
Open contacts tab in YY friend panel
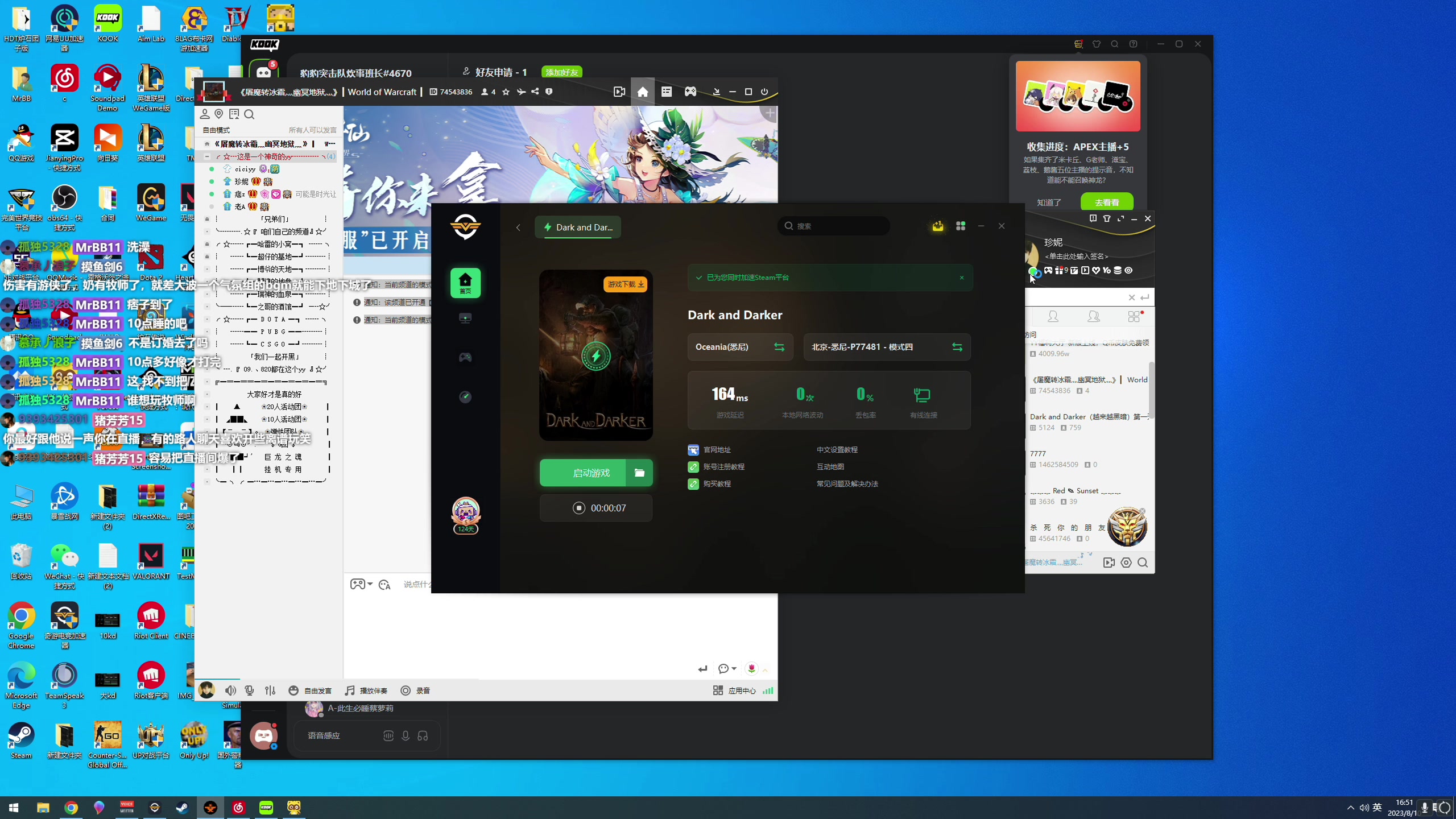point(1053,316)
